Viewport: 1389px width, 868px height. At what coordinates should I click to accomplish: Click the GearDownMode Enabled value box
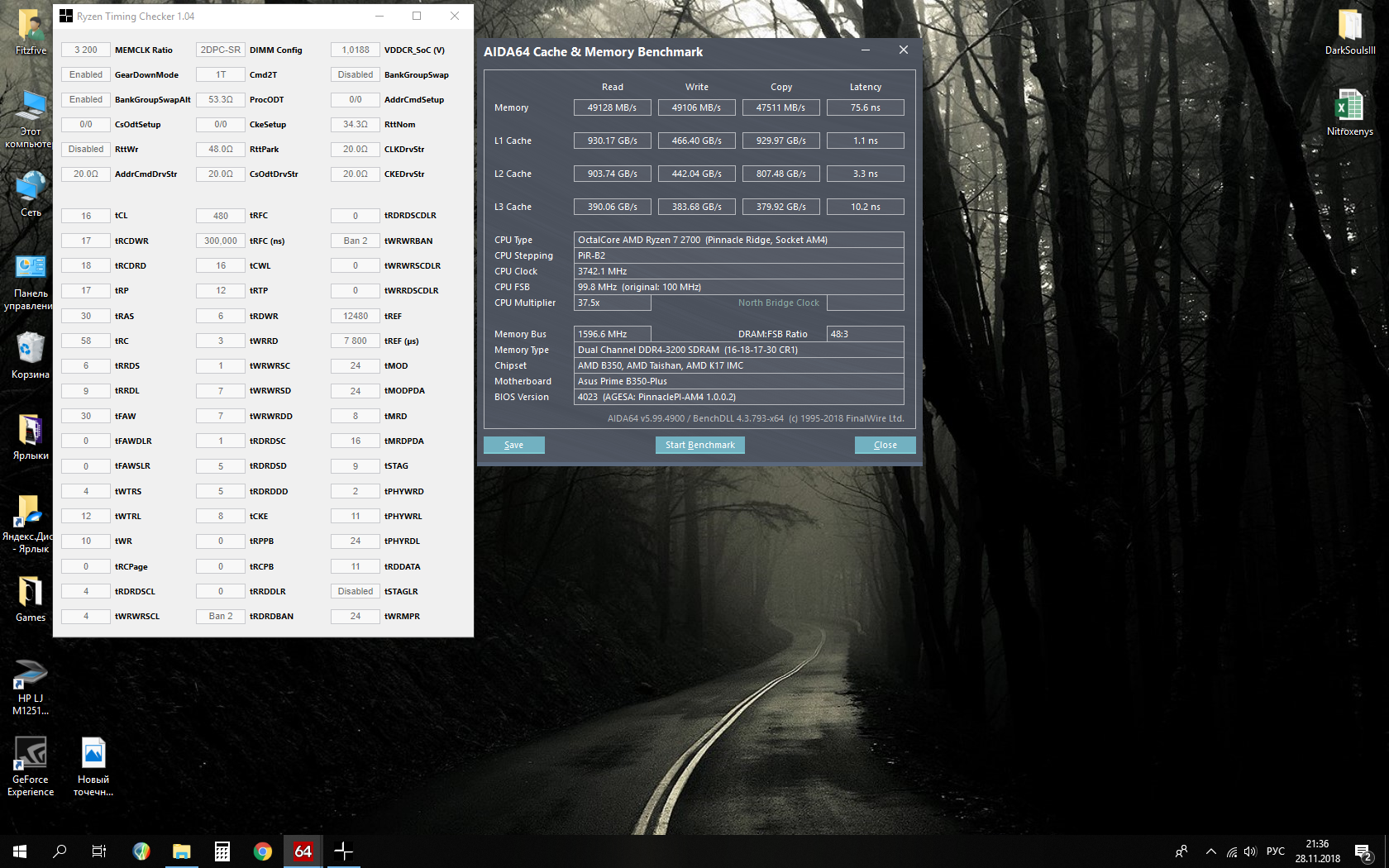pyautogui.click(x=86, y=74)
